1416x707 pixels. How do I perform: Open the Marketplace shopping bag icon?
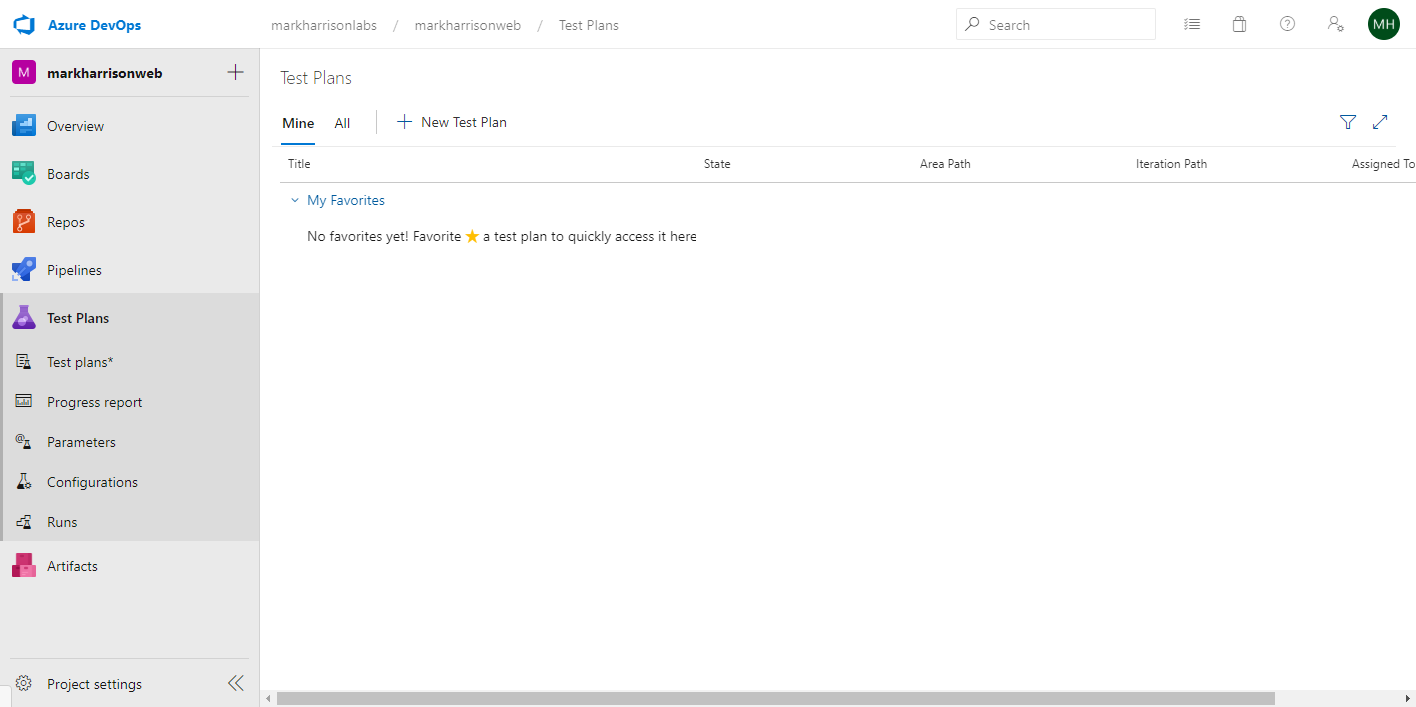pos(1239,25)
